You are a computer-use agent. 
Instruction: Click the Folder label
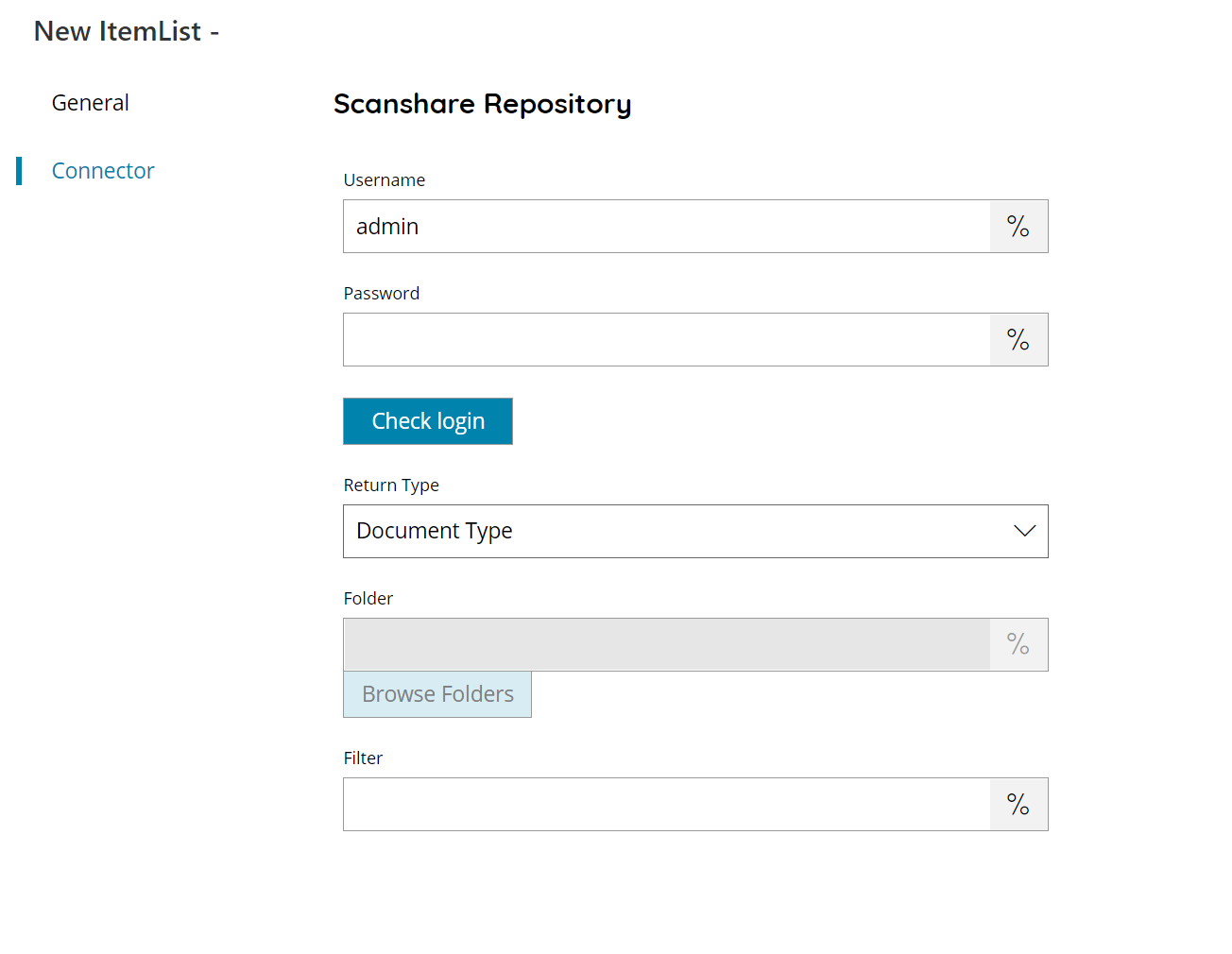point(368,599)
